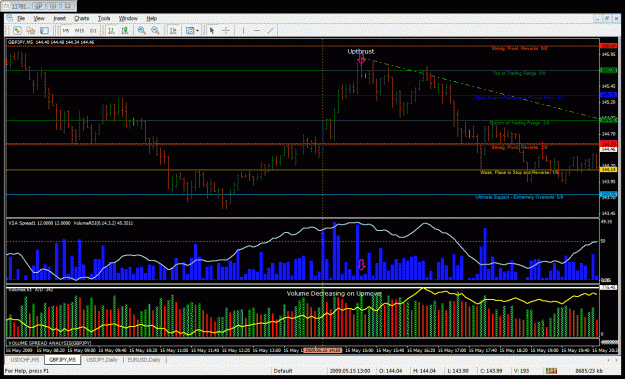625x379 pixels.
Task: Open the chart Templates icon
Action: pos(190,30)
